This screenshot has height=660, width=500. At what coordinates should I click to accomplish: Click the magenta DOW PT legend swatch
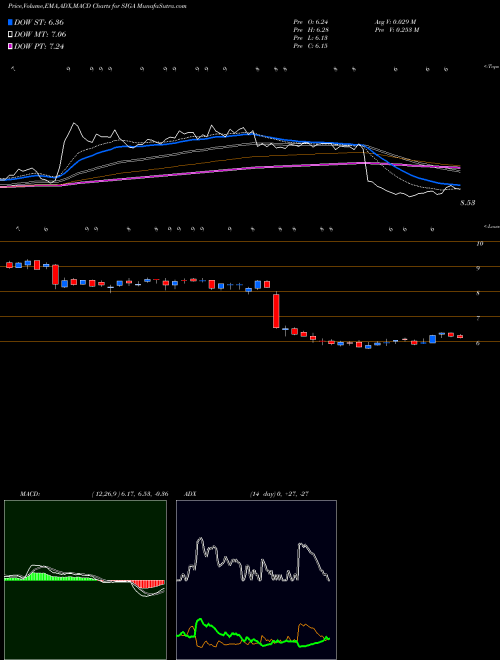point(11,46)
